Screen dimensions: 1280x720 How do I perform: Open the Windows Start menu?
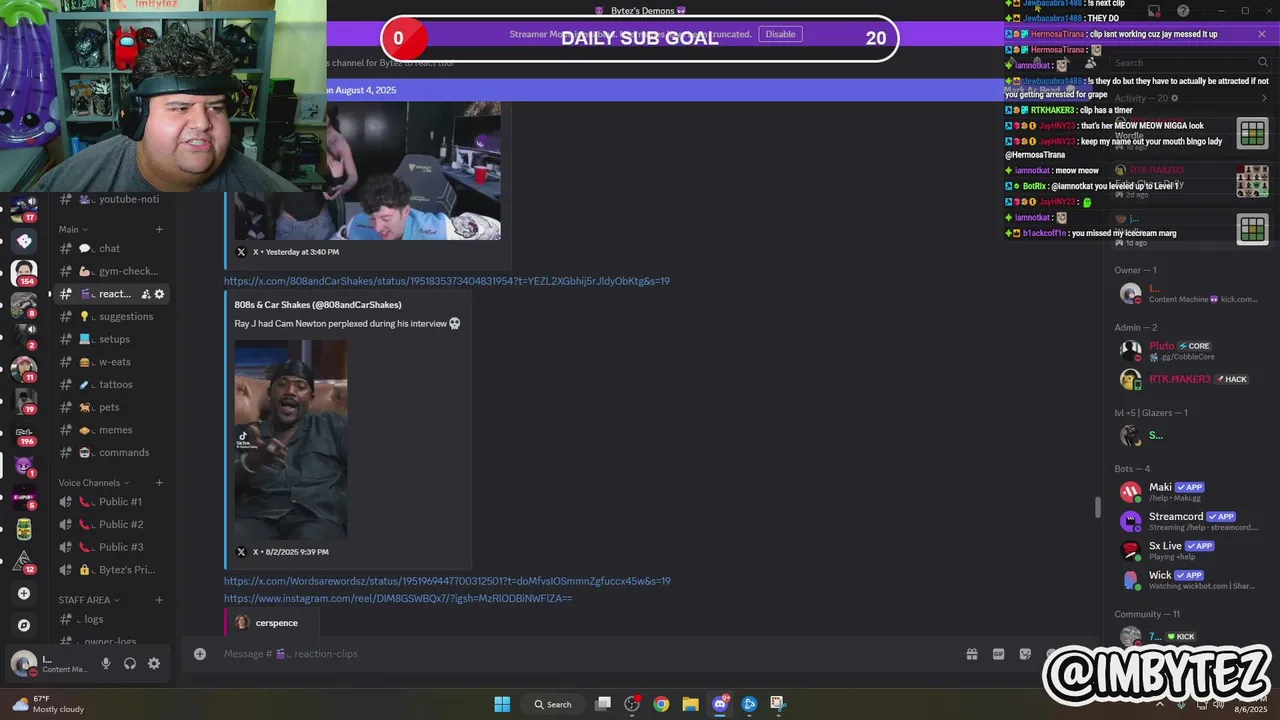502,704
